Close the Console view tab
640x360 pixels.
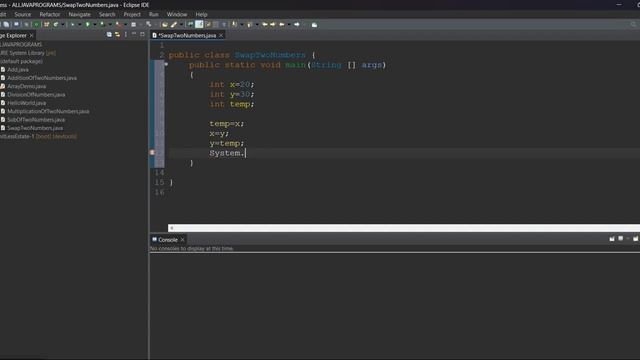pyautogui.click(x=182, y=240)
